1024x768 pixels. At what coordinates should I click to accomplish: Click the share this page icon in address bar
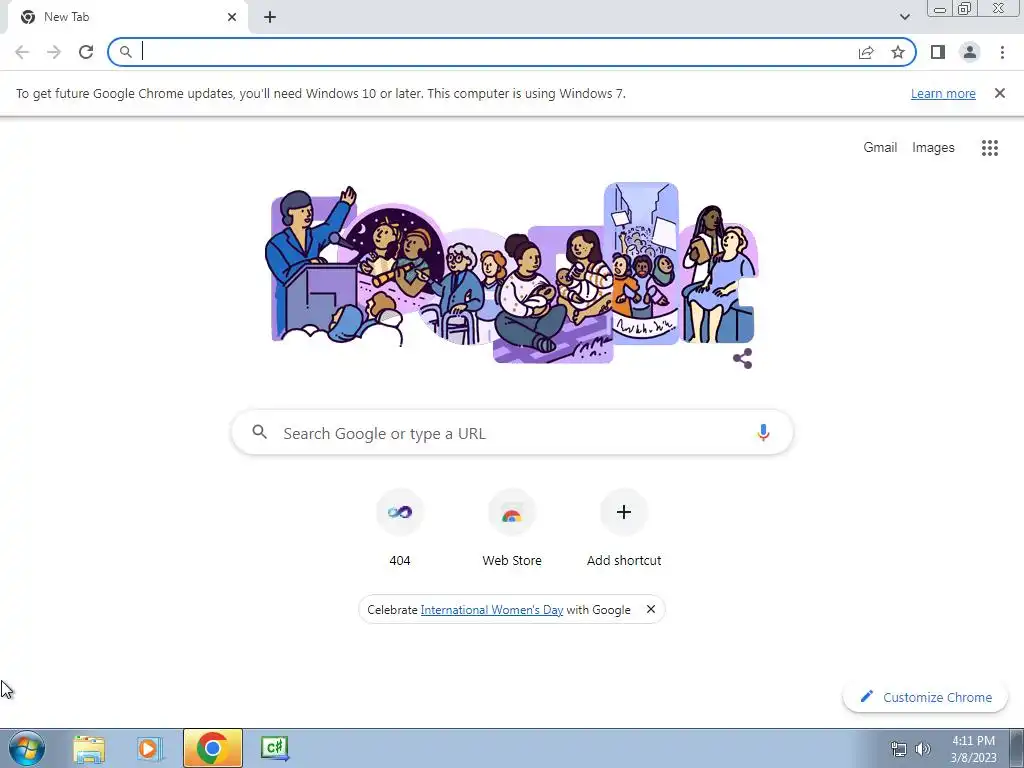866,52
